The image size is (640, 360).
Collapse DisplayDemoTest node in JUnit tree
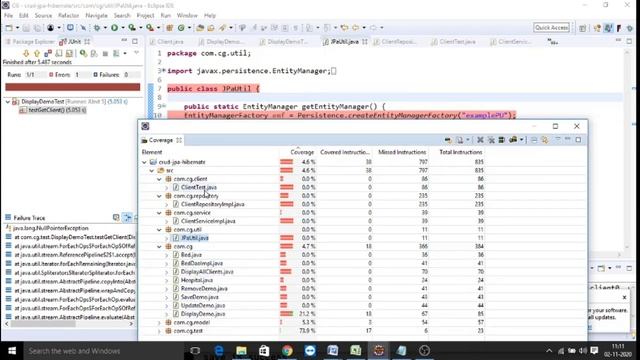[x=8, y=101]
